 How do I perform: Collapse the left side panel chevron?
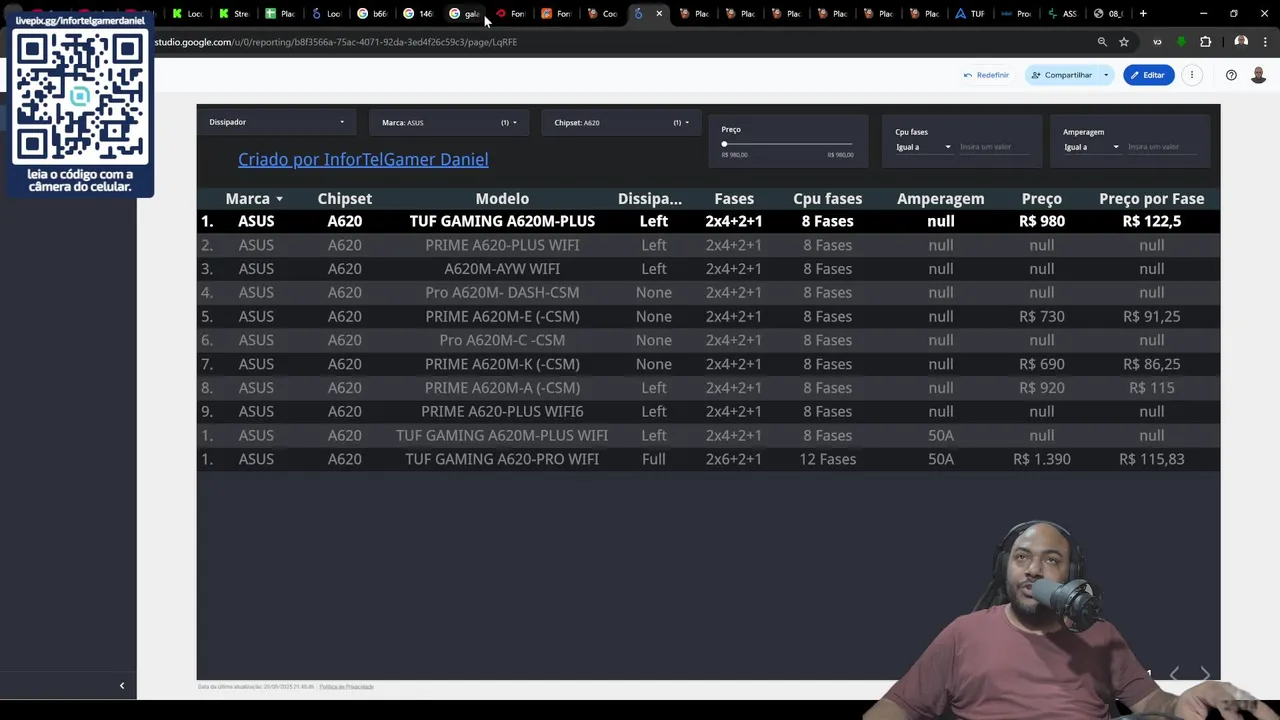[x=122, y=686]
